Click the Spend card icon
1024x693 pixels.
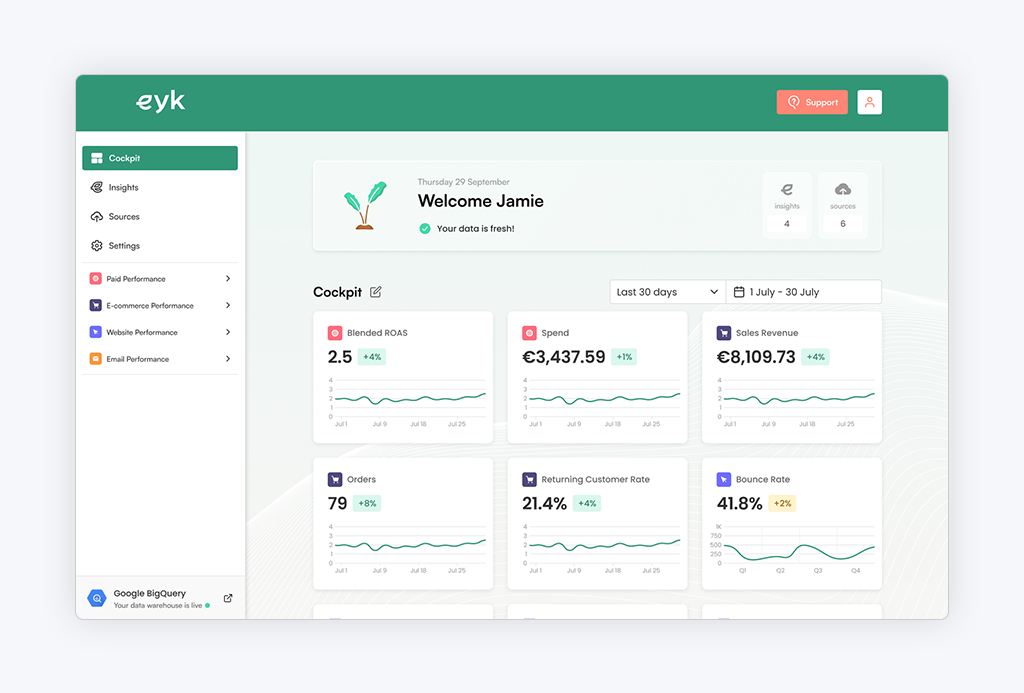click(x=529, y=333)
